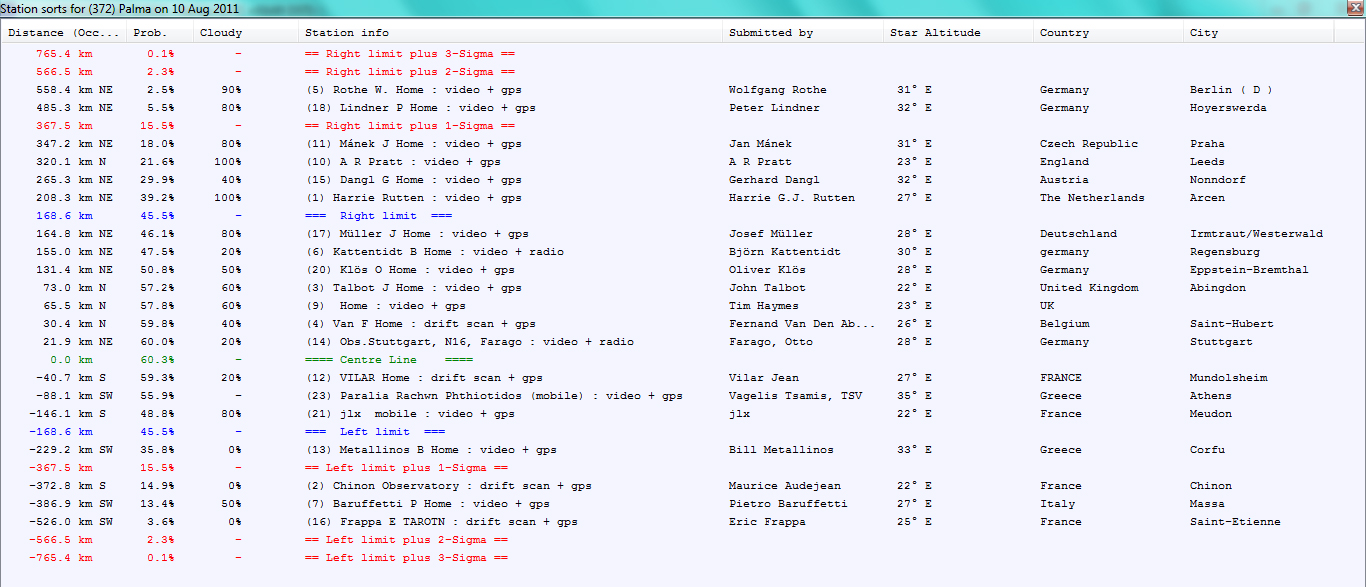Click the city cell Mundolsheim

(1228, 378)
